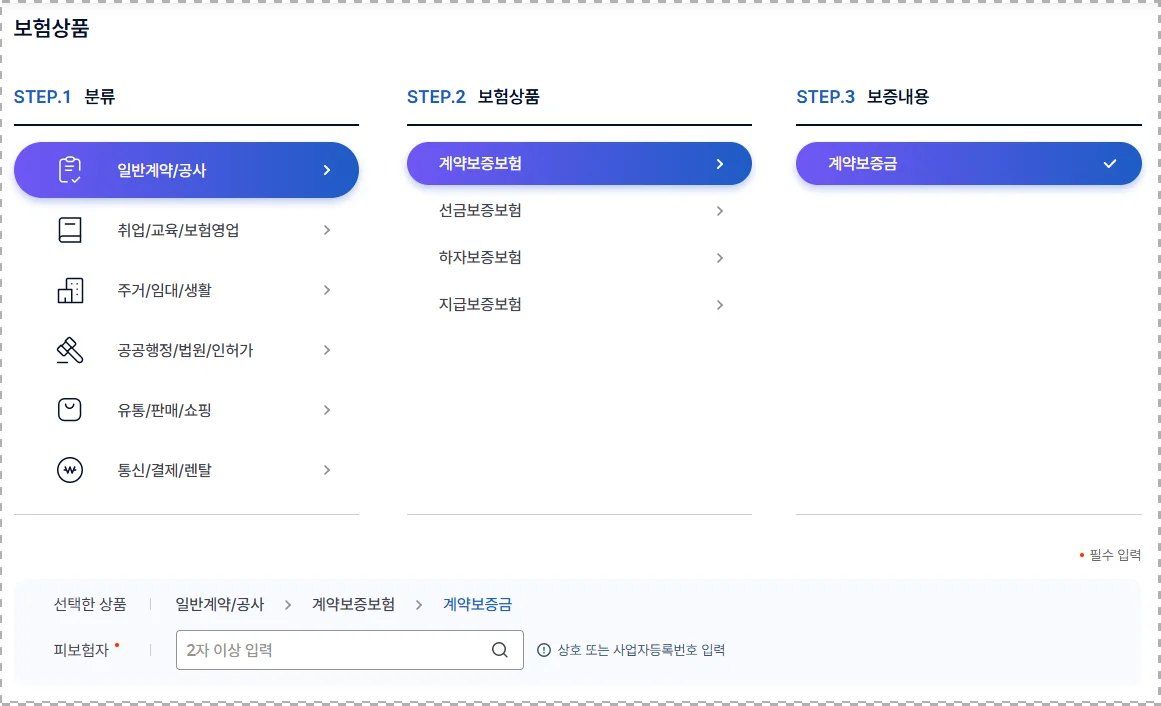The height and width of the screenshot is (706, 1161).
Task: Click 일반계약/공사 in the selected product breadcrumb
Action: point(220,605)
